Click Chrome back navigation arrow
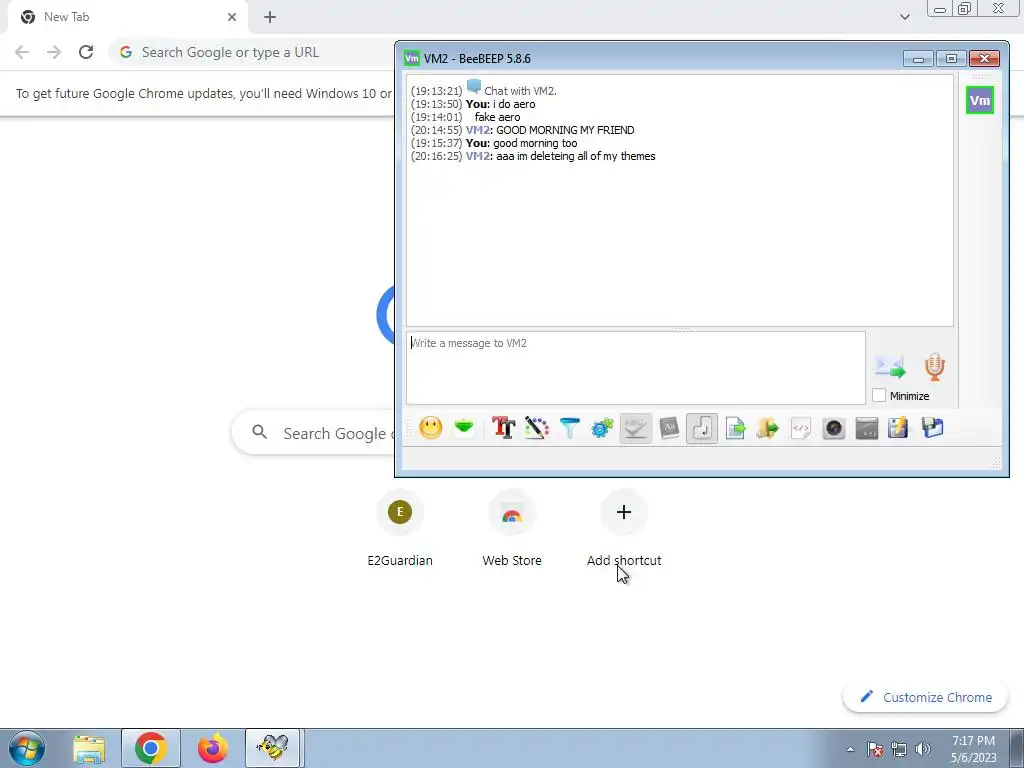The image size is (1024, 768). pyautogui.click(x=22, y=52)
